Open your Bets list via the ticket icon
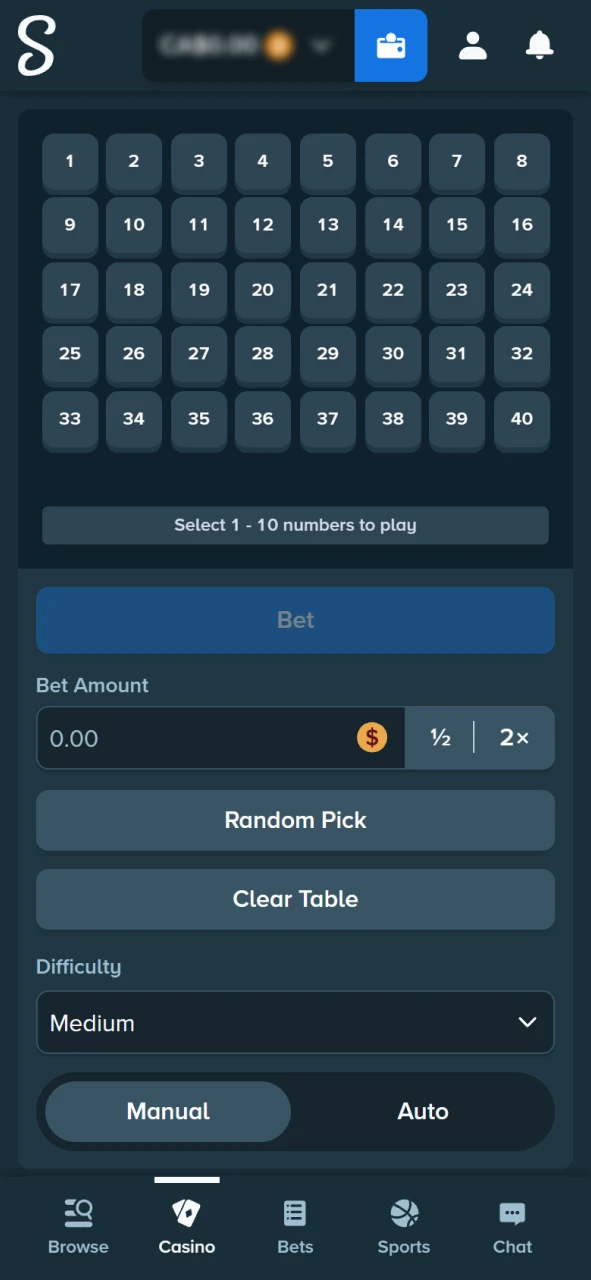The image size is (591, 1280). click(x=294, y=1222)
